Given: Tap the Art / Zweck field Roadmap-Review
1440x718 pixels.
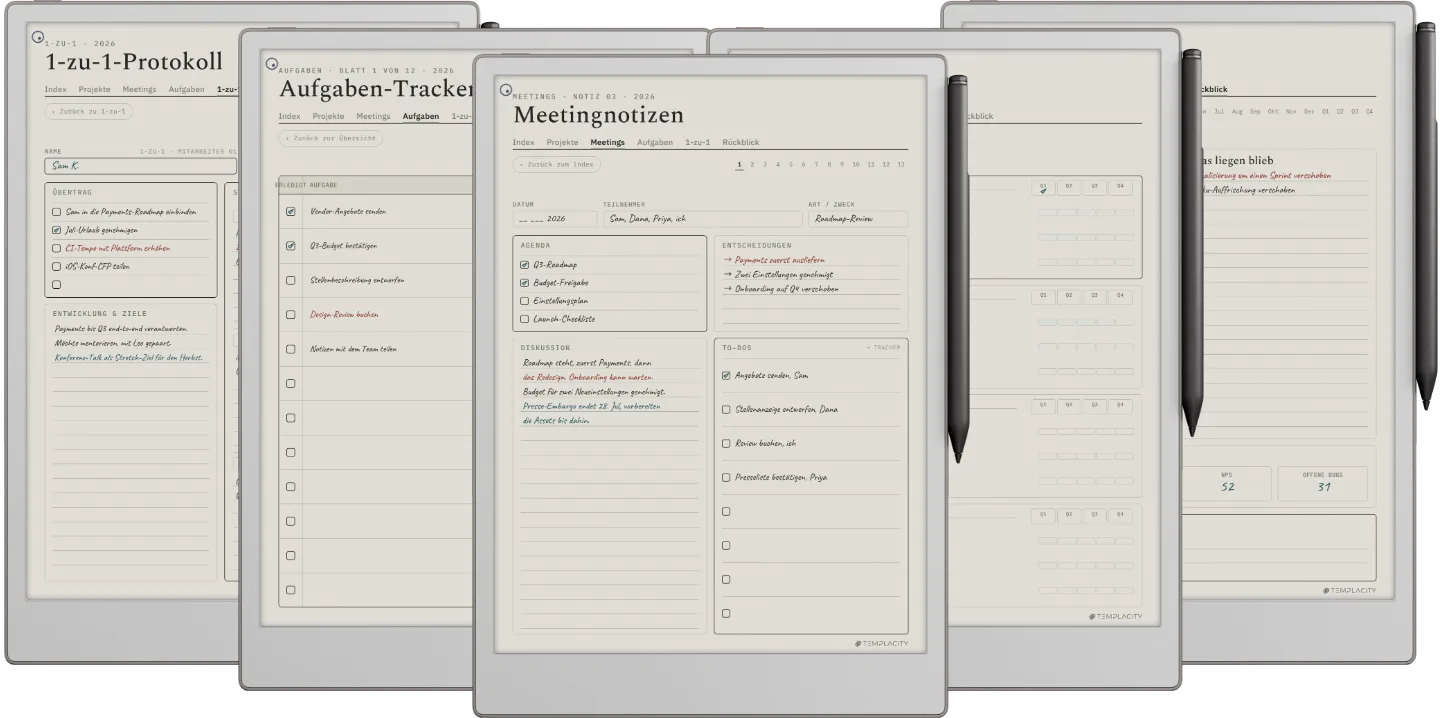Looking at the screenshot, I should pyautogui.click(x=858, y=219).
